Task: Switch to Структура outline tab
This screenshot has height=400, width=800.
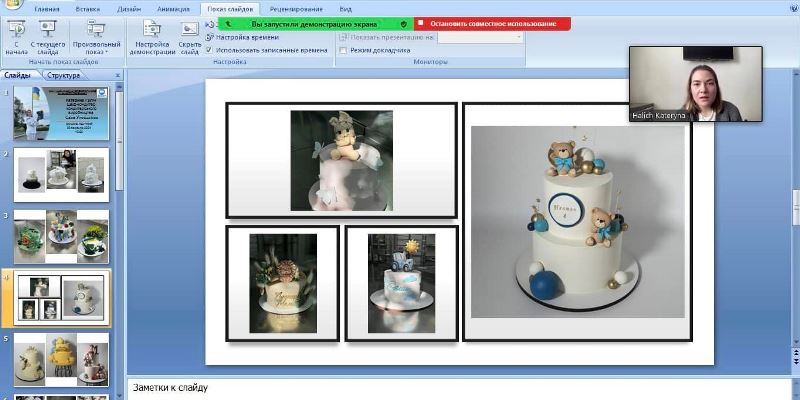Action: point(63,76)
